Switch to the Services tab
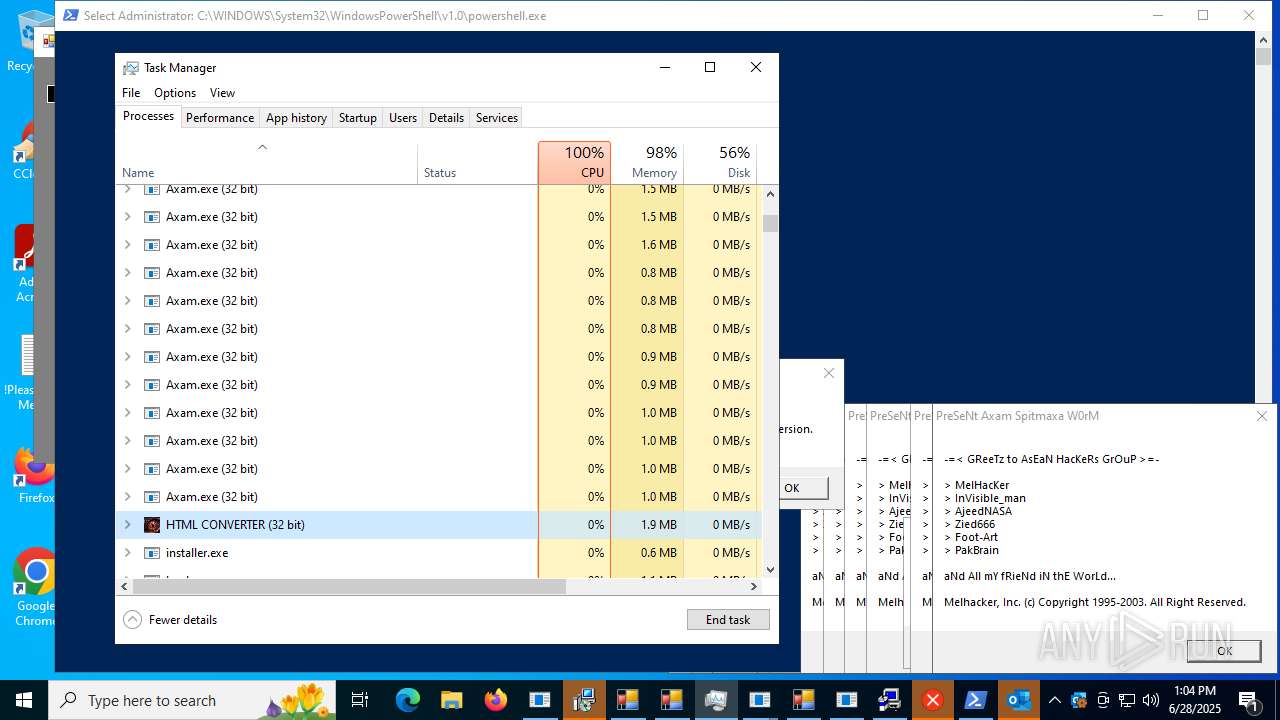 coord(497,118)
